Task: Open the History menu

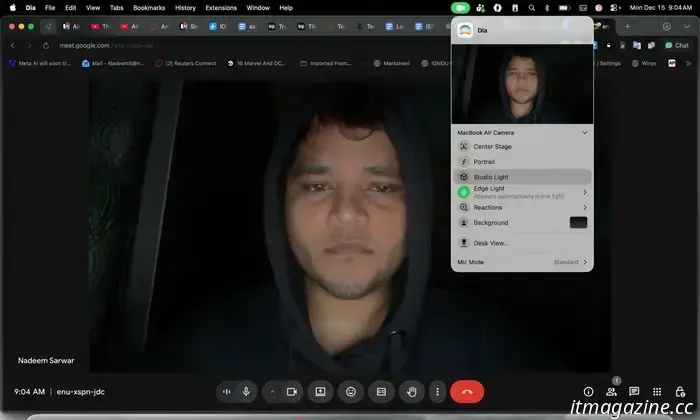Action: coord(185,8)
